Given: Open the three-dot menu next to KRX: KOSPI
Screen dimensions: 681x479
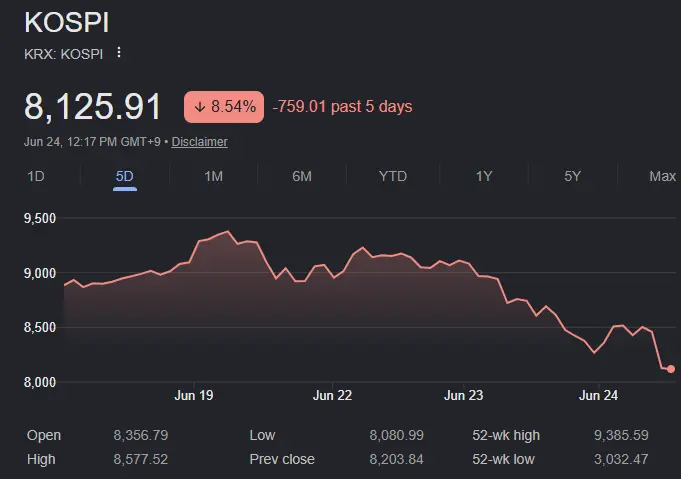Looking at the screenshot, I should 119,53.
